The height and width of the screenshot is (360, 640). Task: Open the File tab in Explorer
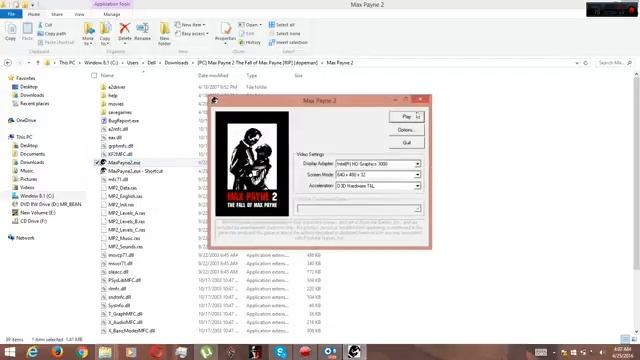(x=11, y=14)
